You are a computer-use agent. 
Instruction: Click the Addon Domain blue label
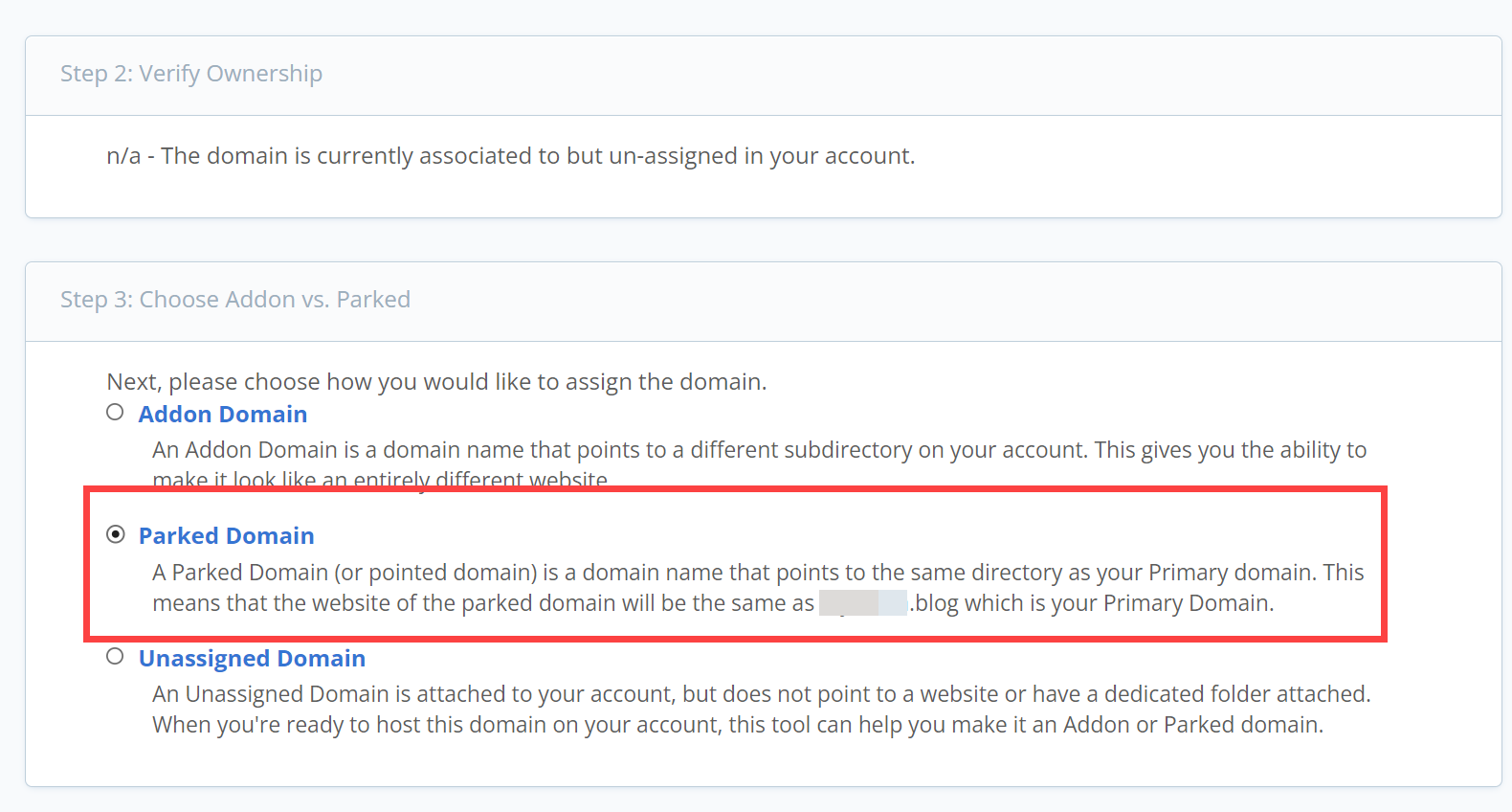click(222, 414)
